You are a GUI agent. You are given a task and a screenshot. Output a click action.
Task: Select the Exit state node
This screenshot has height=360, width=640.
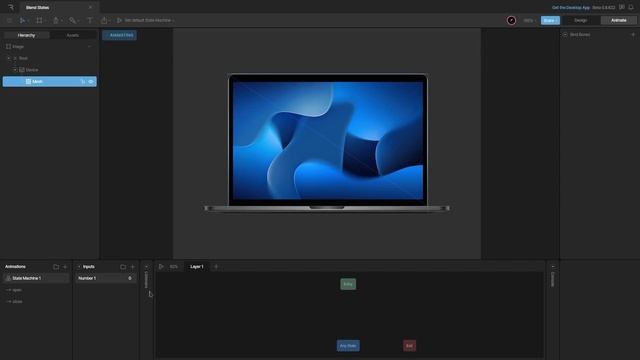tap(409, 346)
